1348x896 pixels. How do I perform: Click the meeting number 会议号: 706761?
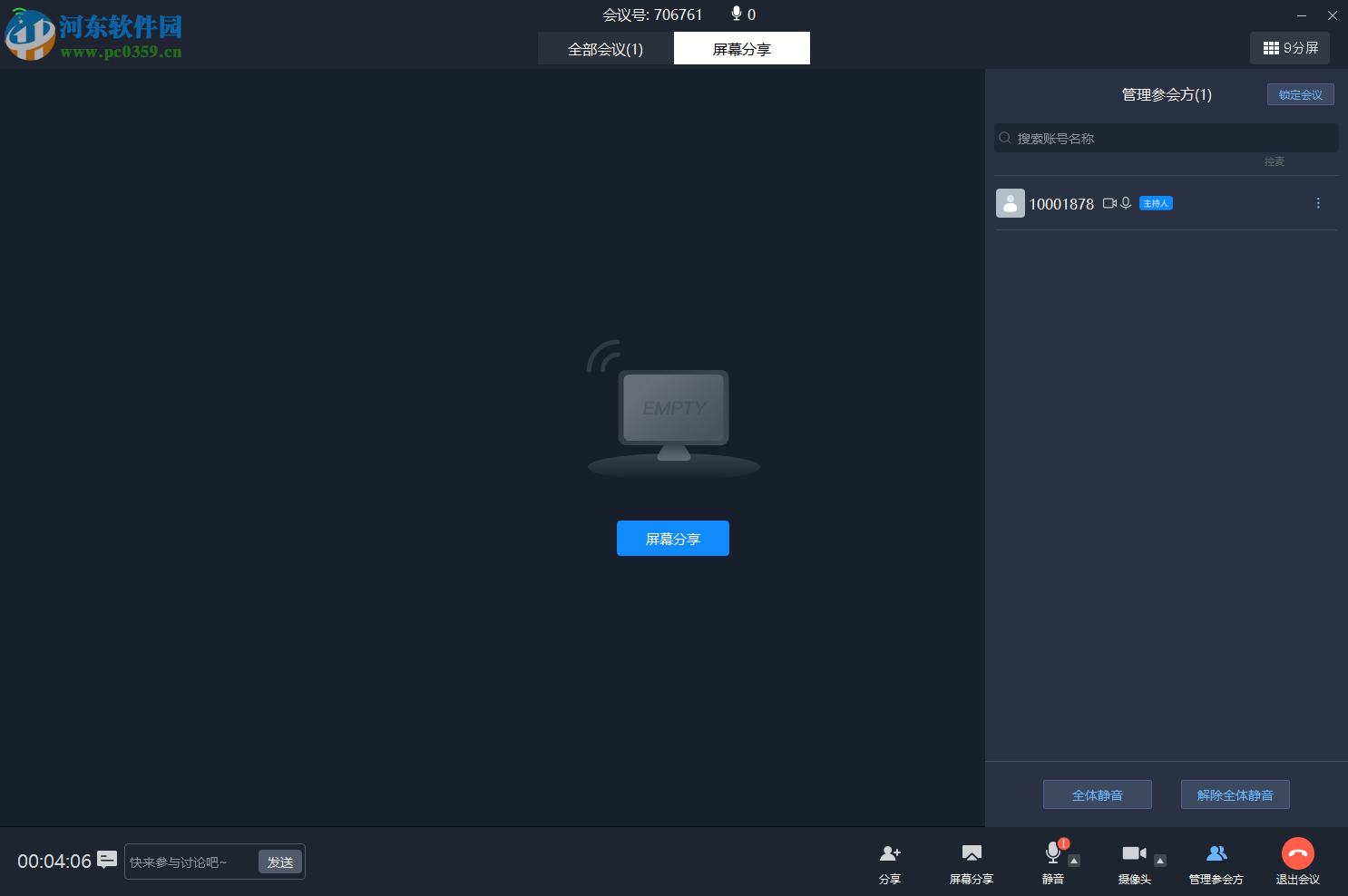pyautogui.click(x=653, y=15)
